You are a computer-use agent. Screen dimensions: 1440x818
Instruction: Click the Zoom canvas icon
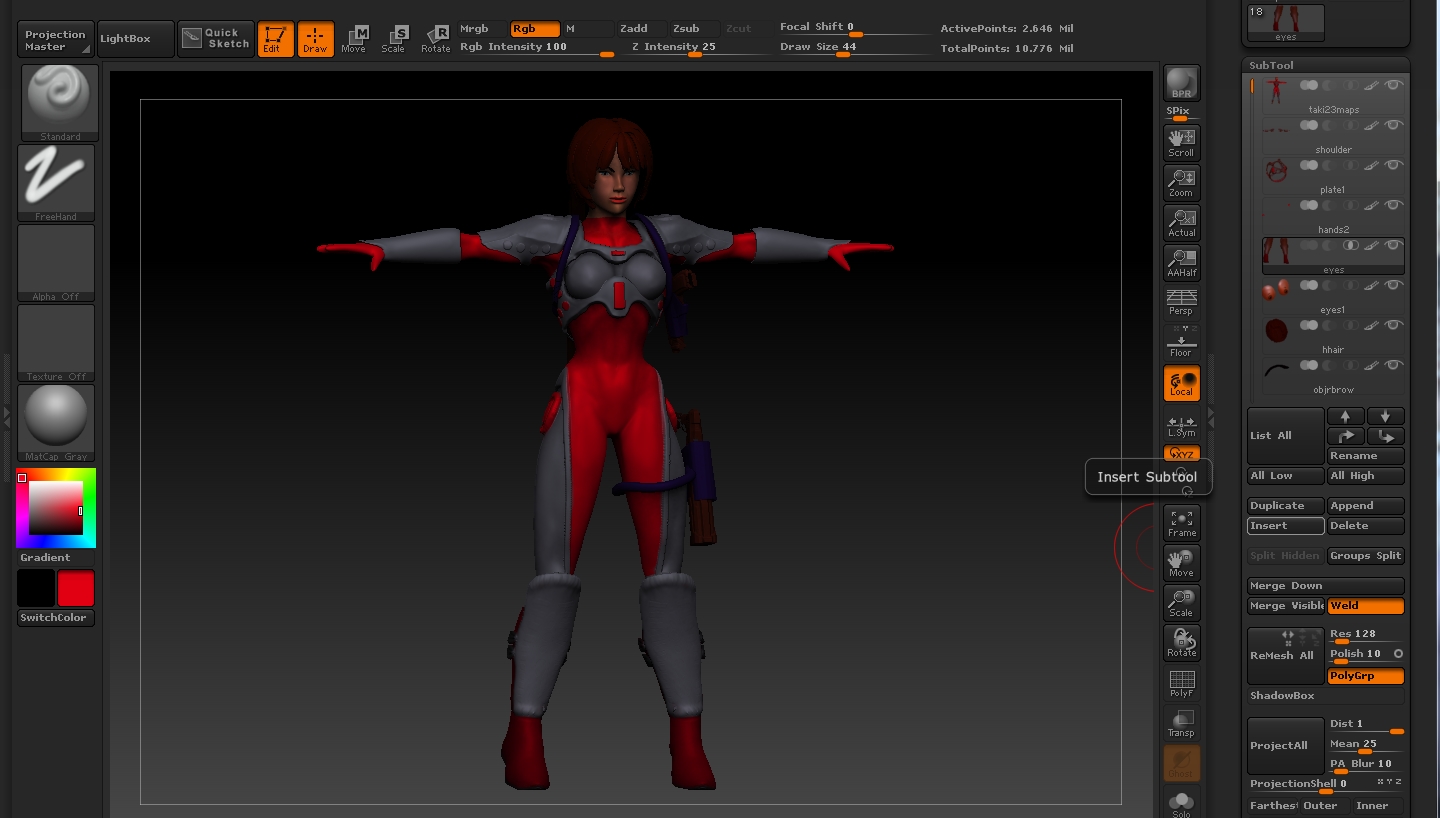pyautogui.click(x=1181, y=182)
